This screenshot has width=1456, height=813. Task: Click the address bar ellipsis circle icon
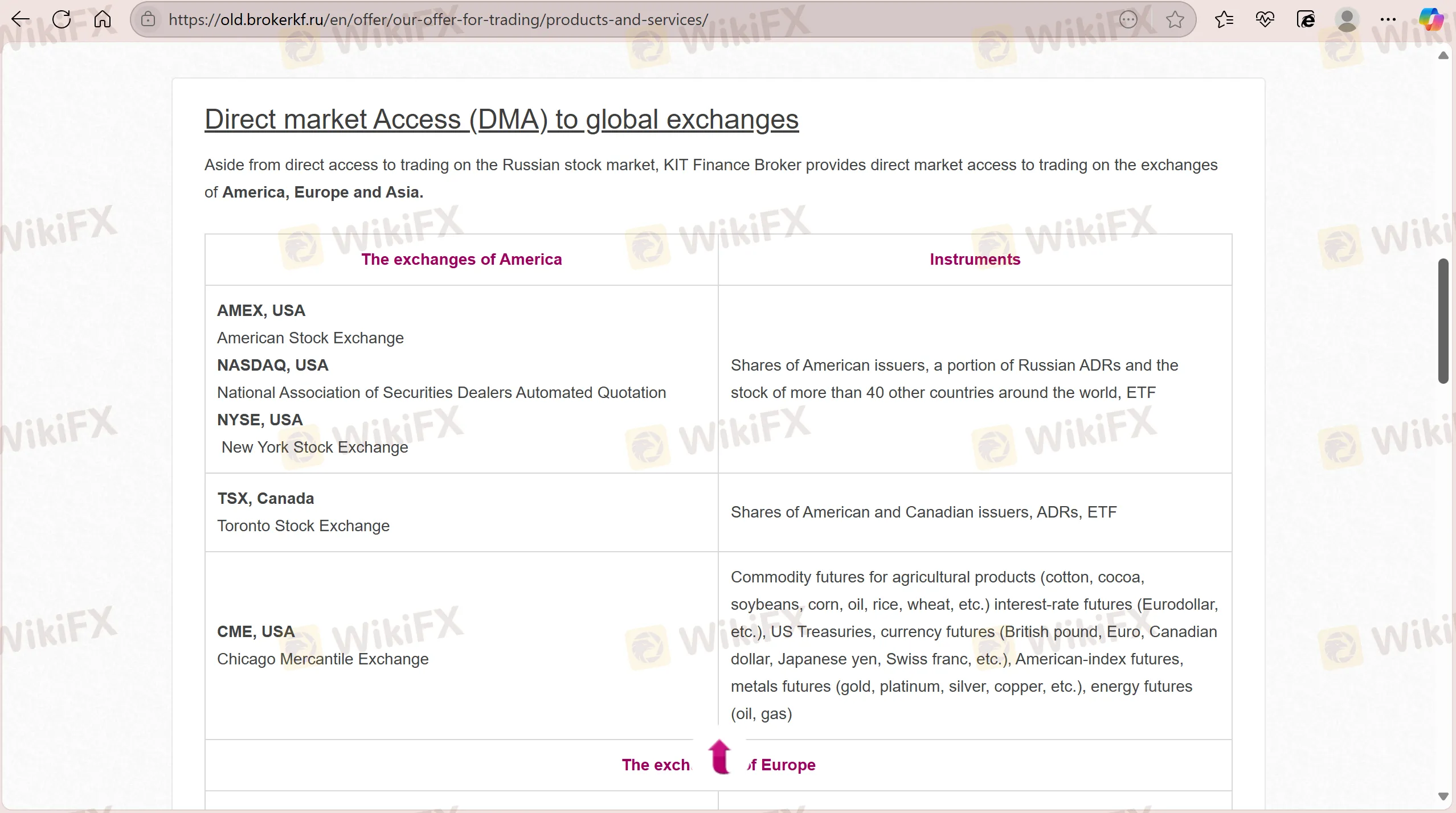point(1128,19)
